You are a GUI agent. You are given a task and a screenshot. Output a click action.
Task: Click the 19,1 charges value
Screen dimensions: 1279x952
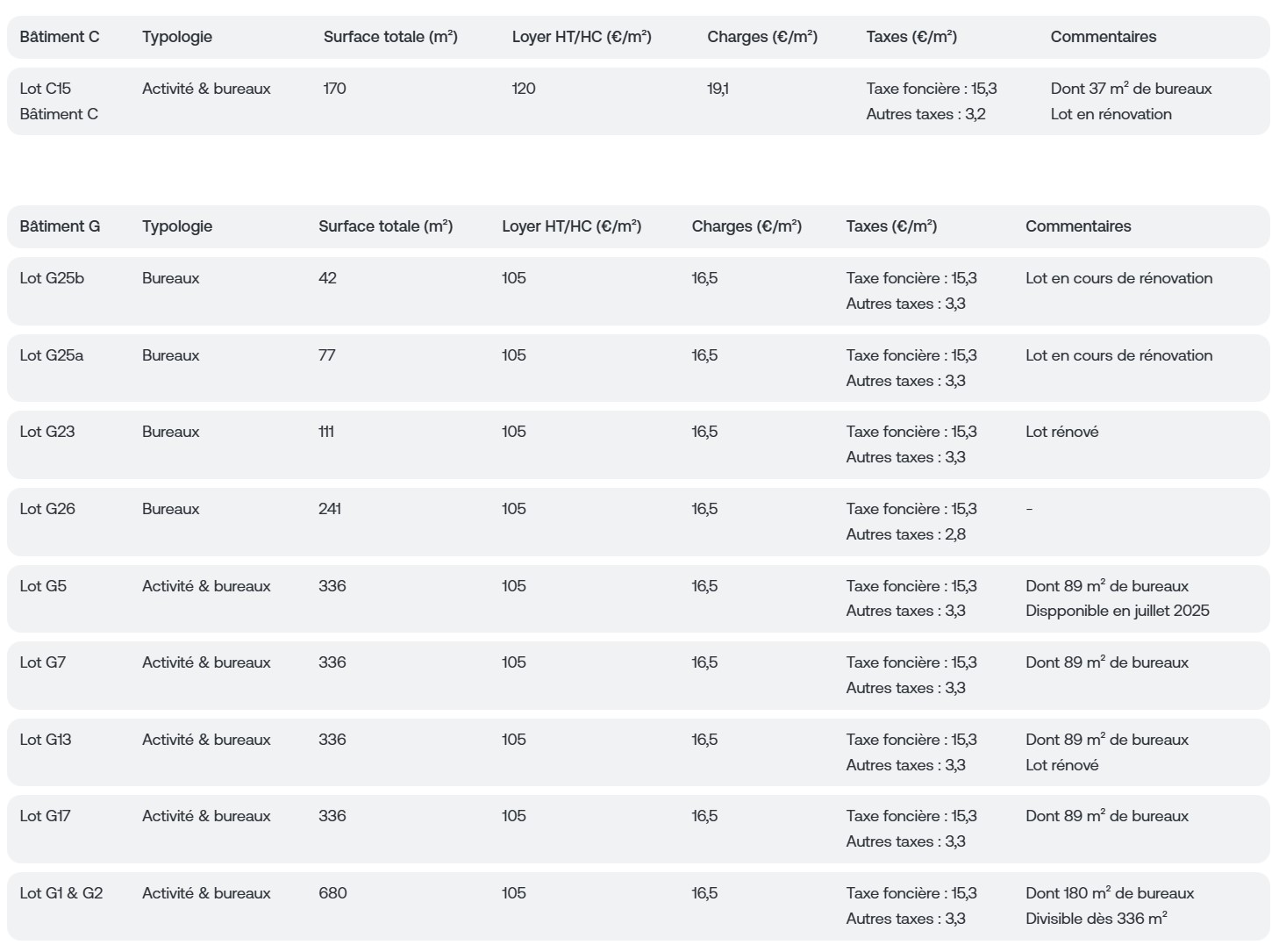[x=718, y=89]
